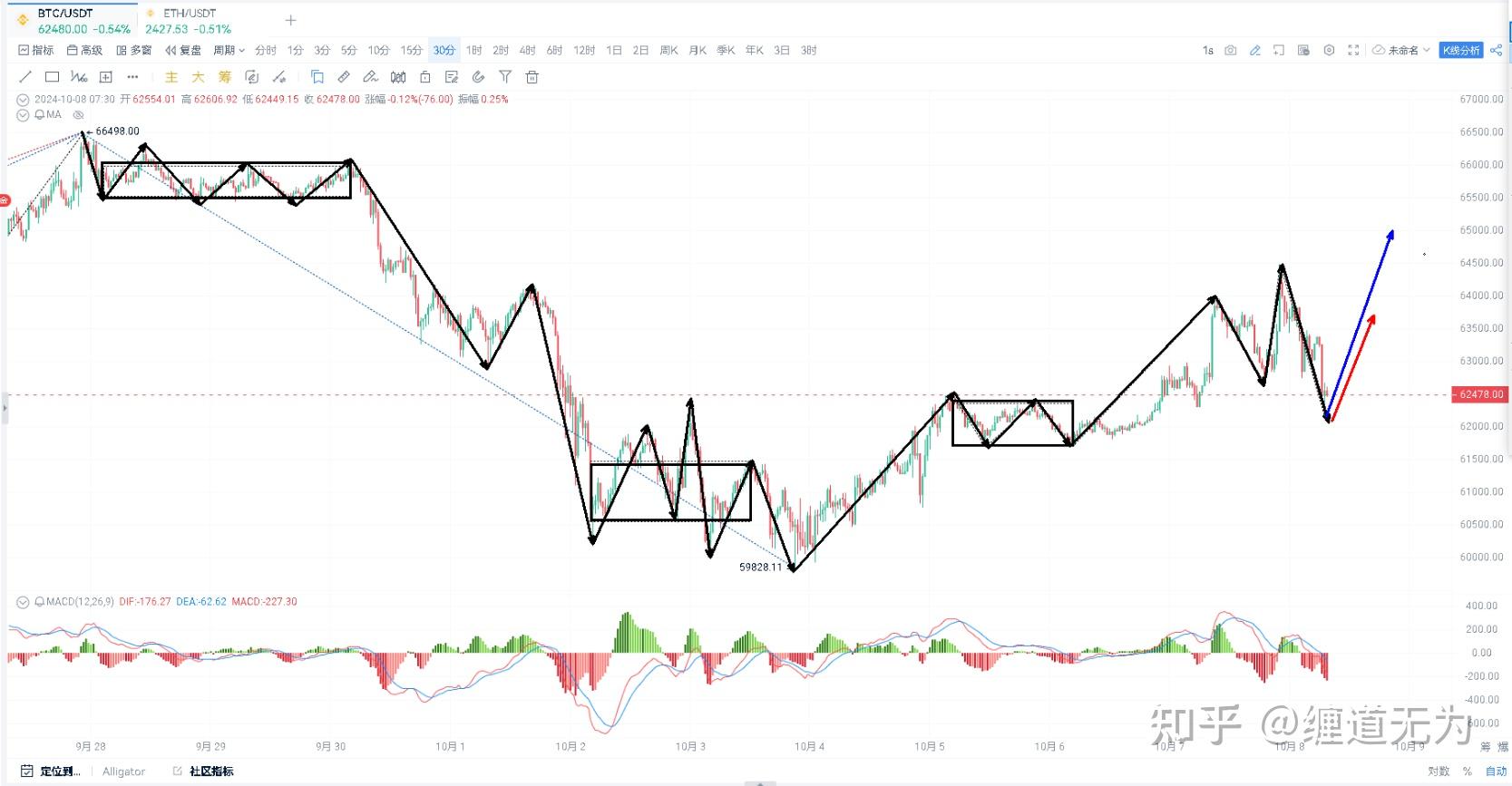Viewport: 1512px width, 786px height.
Task: Collapse the MA indicator chevron
Action: click(x=23, y=115)
